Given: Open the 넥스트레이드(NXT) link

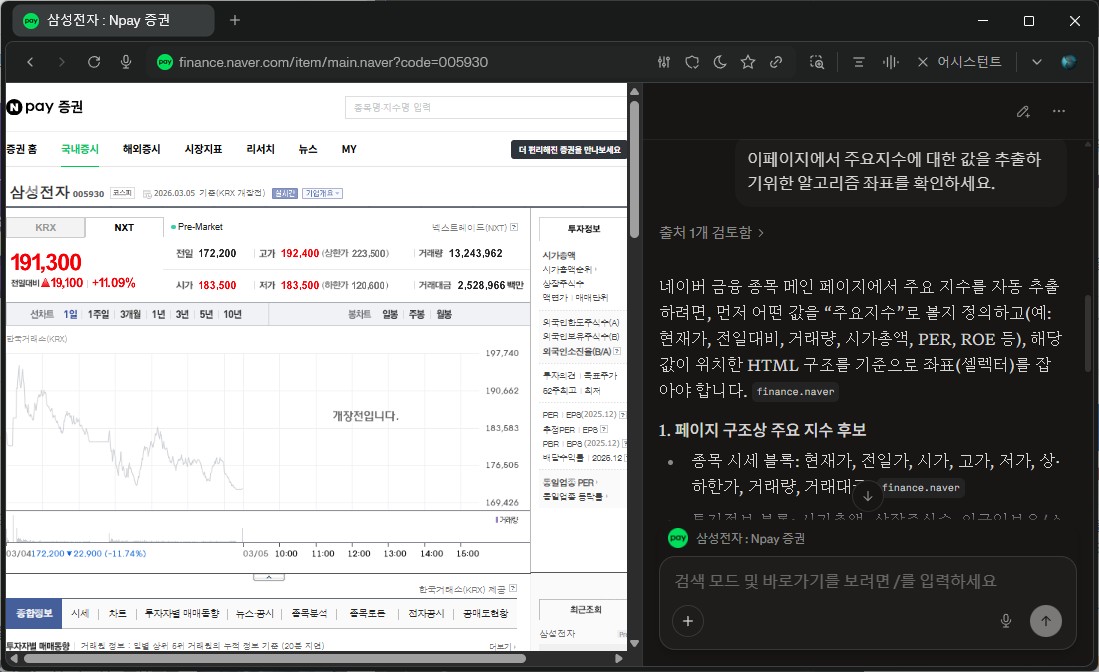Looking at the screenshot, I should (x=471, y=225).
